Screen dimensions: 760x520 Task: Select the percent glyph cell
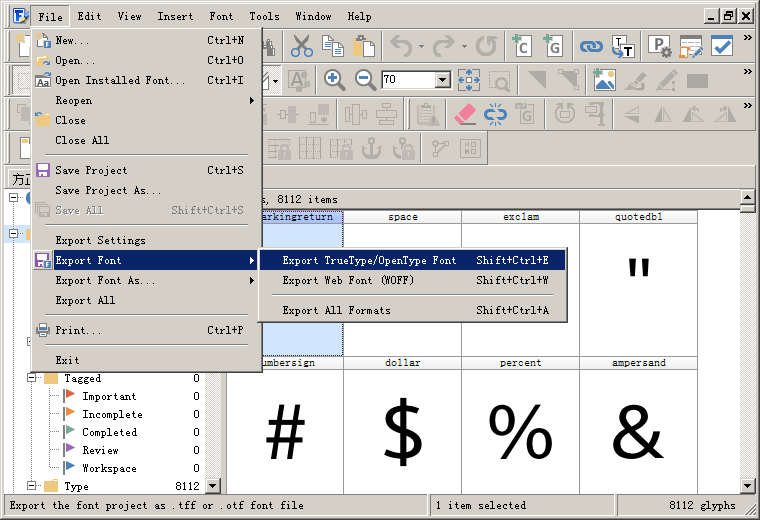(521, 425)
